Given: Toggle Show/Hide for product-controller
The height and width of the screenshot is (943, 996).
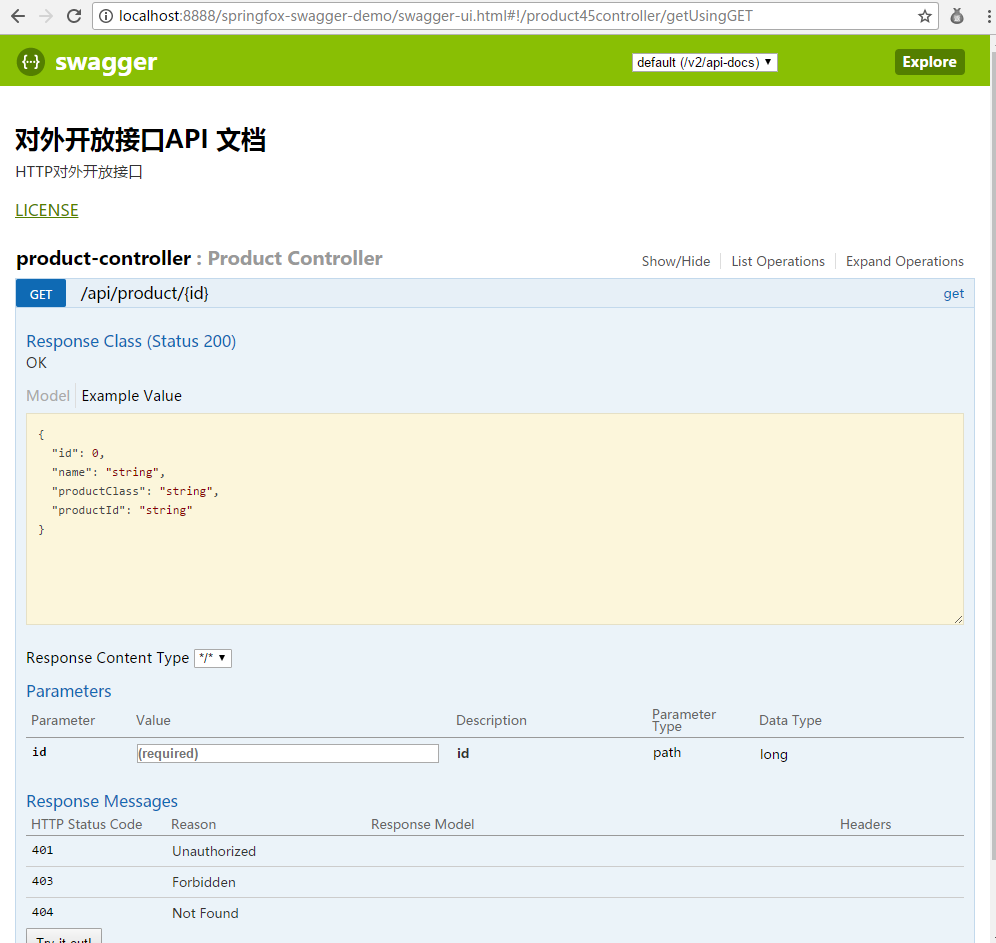Looking at the screenshot, I should (676, 261).
